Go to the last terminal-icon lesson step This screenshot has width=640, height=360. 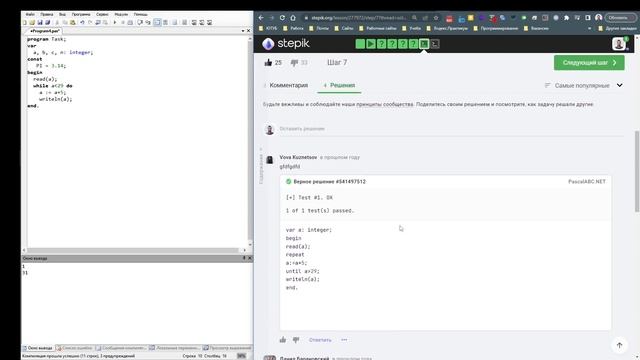click(x=435, y=44)
